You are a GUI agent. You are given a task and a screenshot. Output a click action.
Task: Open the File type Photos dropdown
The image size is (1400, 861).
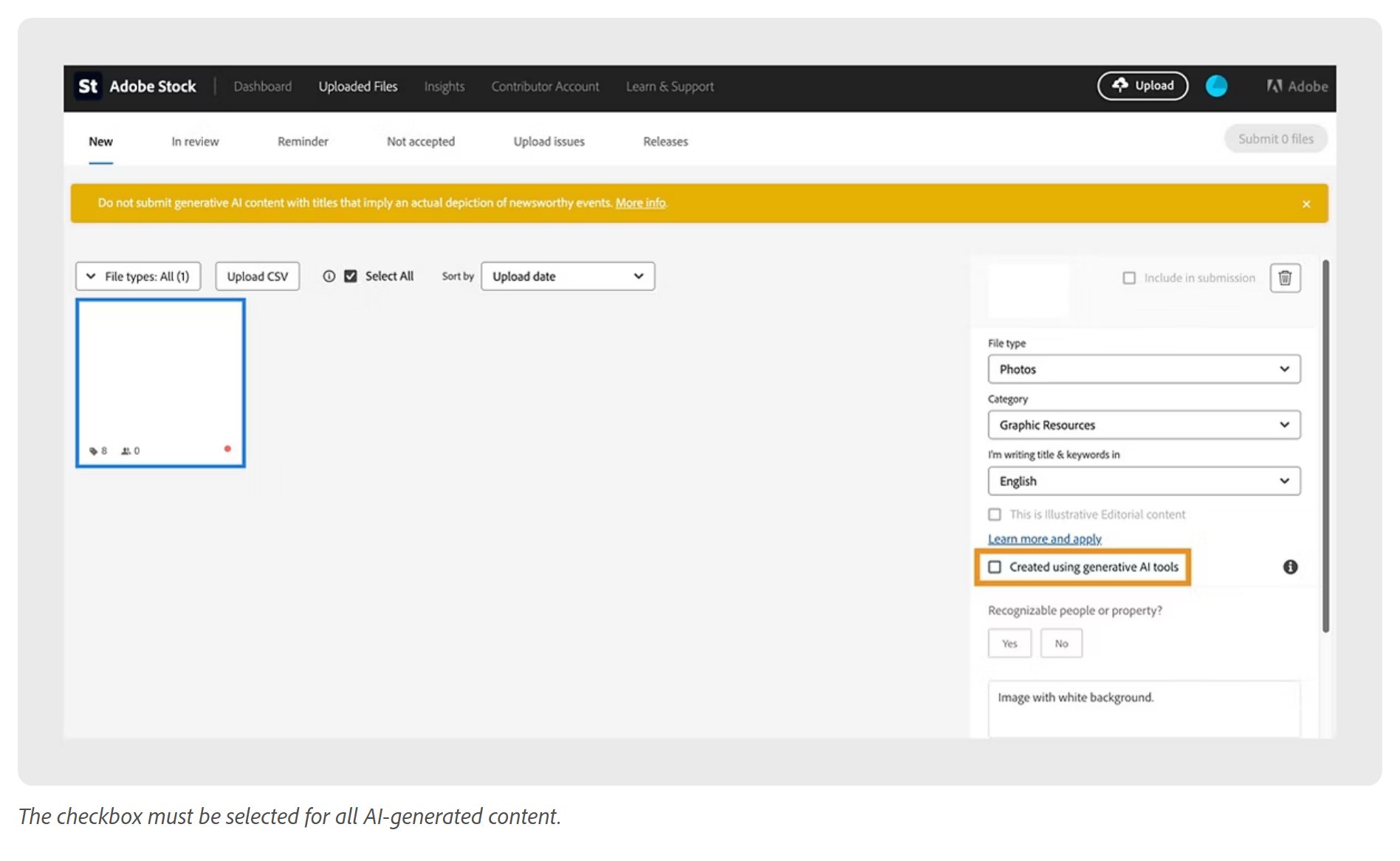pyautogui.click(x=1144, y=369)
